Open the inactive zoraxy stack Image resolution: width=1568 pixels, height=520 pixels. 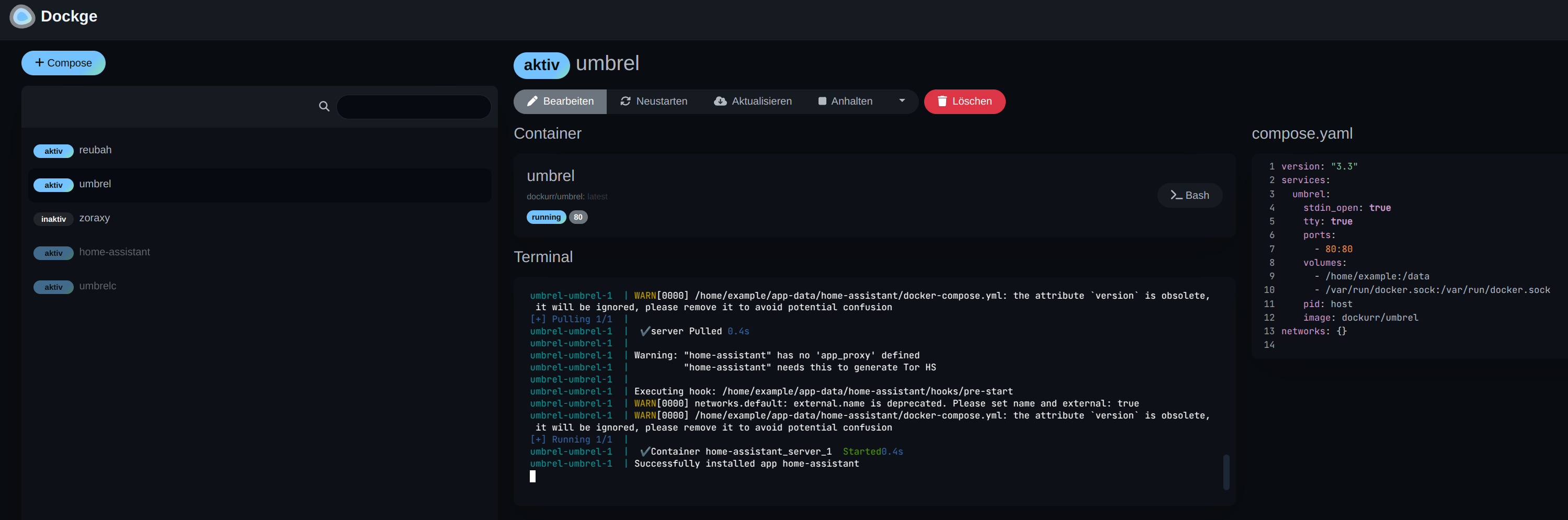click(x=259, y=219)
